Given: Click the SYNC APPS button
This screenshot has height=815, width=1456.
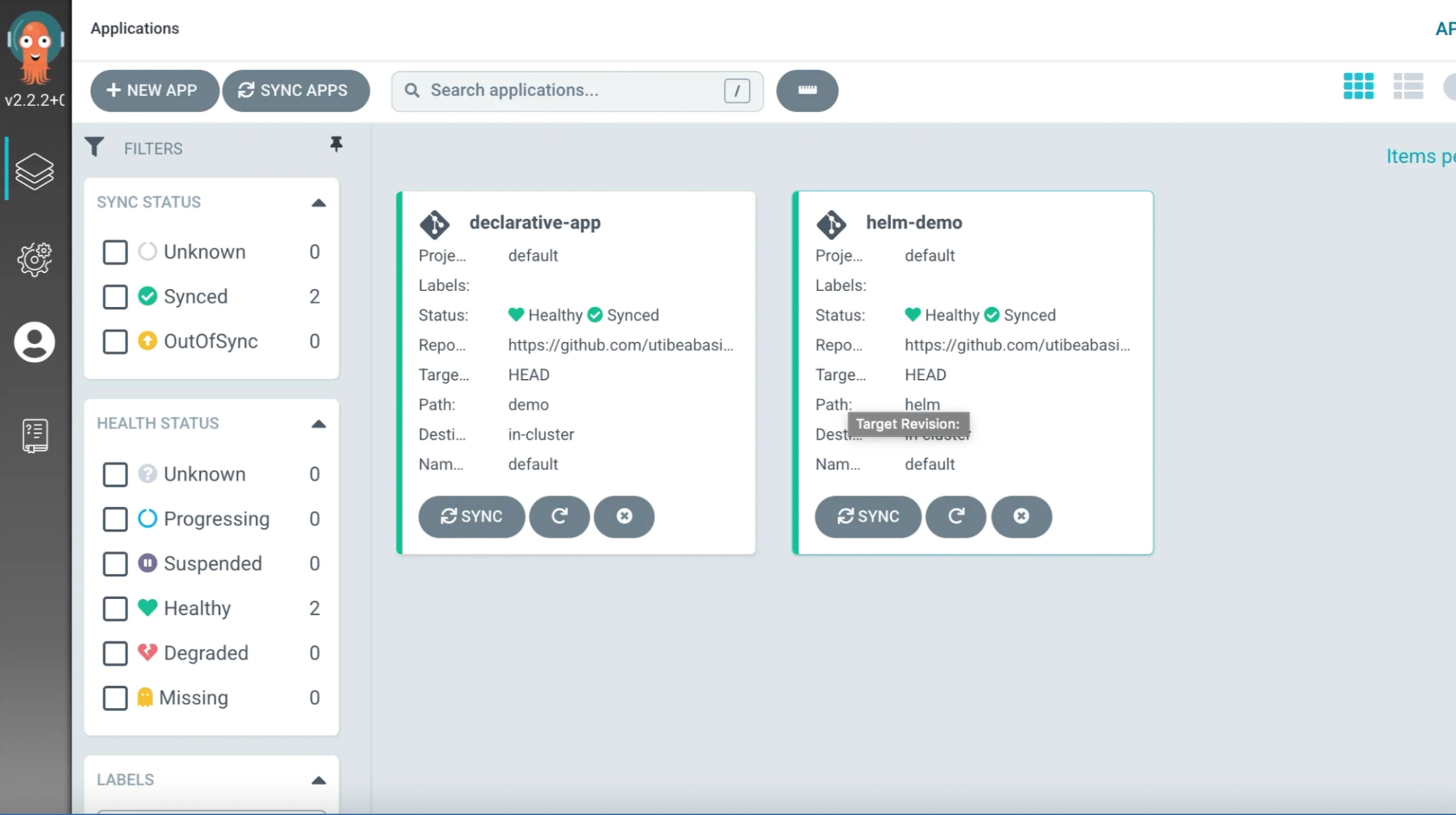Looking at the screenshot, I should click(x=296, y=91).
